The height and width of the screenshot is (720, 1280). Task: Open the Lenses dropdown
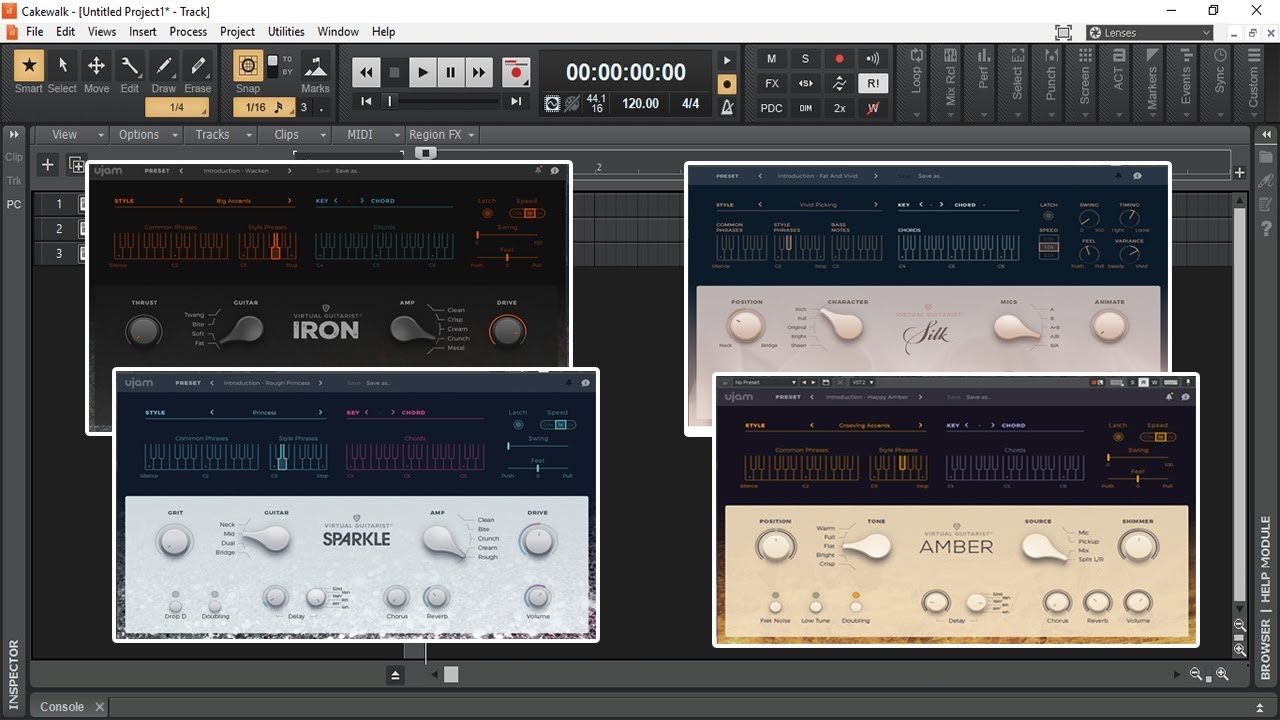(x=1150, y=32)
